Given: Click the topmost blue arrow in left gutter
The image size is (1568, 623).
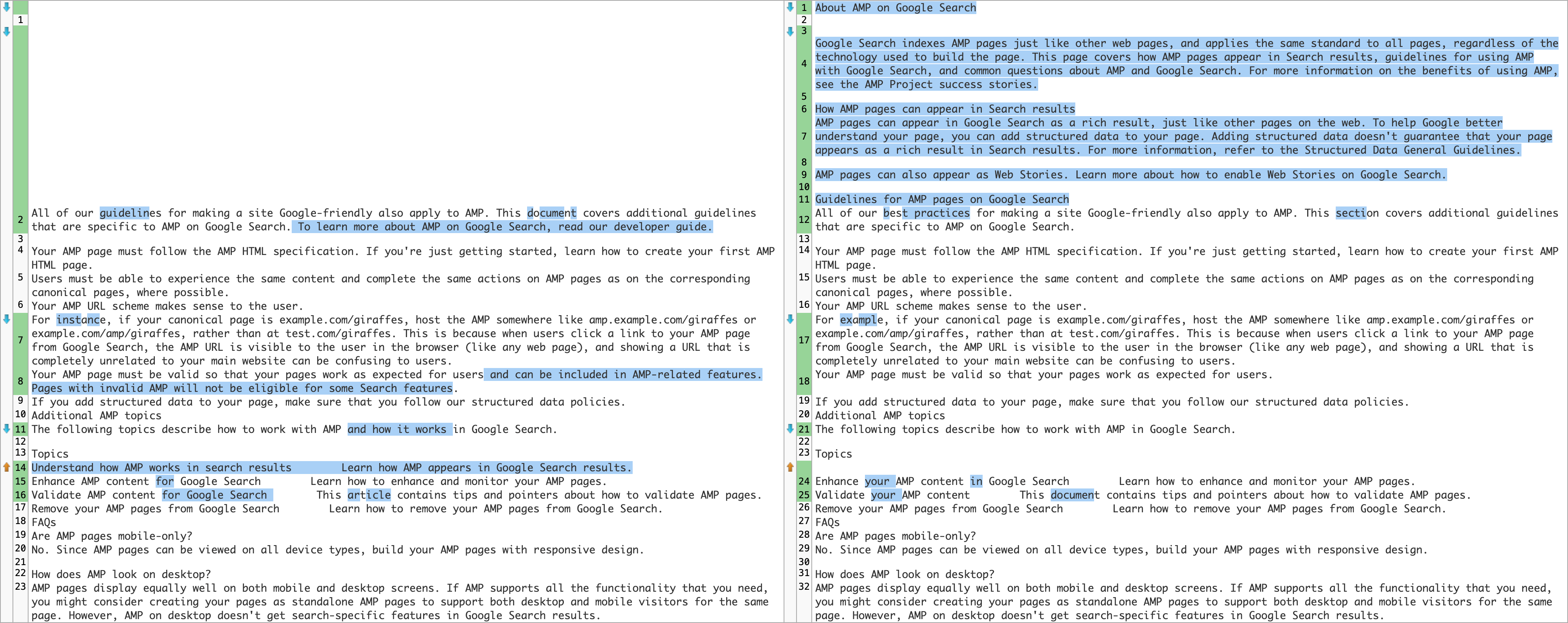Looking at the screenshot, I should click(x=7, y=7).
